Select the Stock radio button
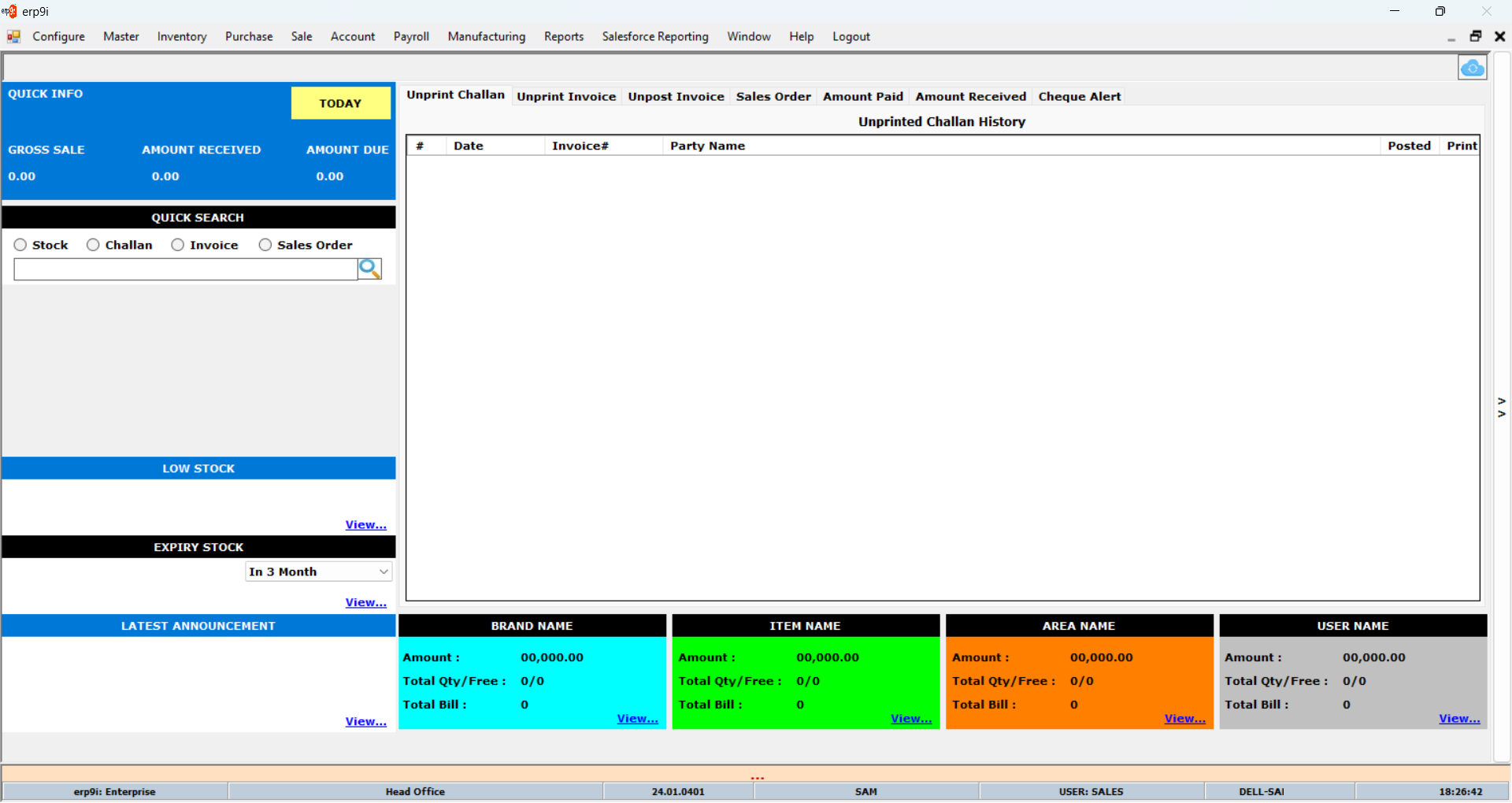The height and width of the screenshot is (803, 1512). tap(20, 245)
